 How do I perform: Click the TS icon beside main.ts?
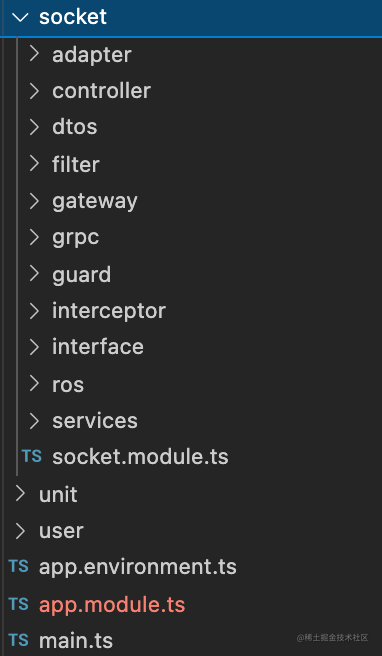(18, 640)
